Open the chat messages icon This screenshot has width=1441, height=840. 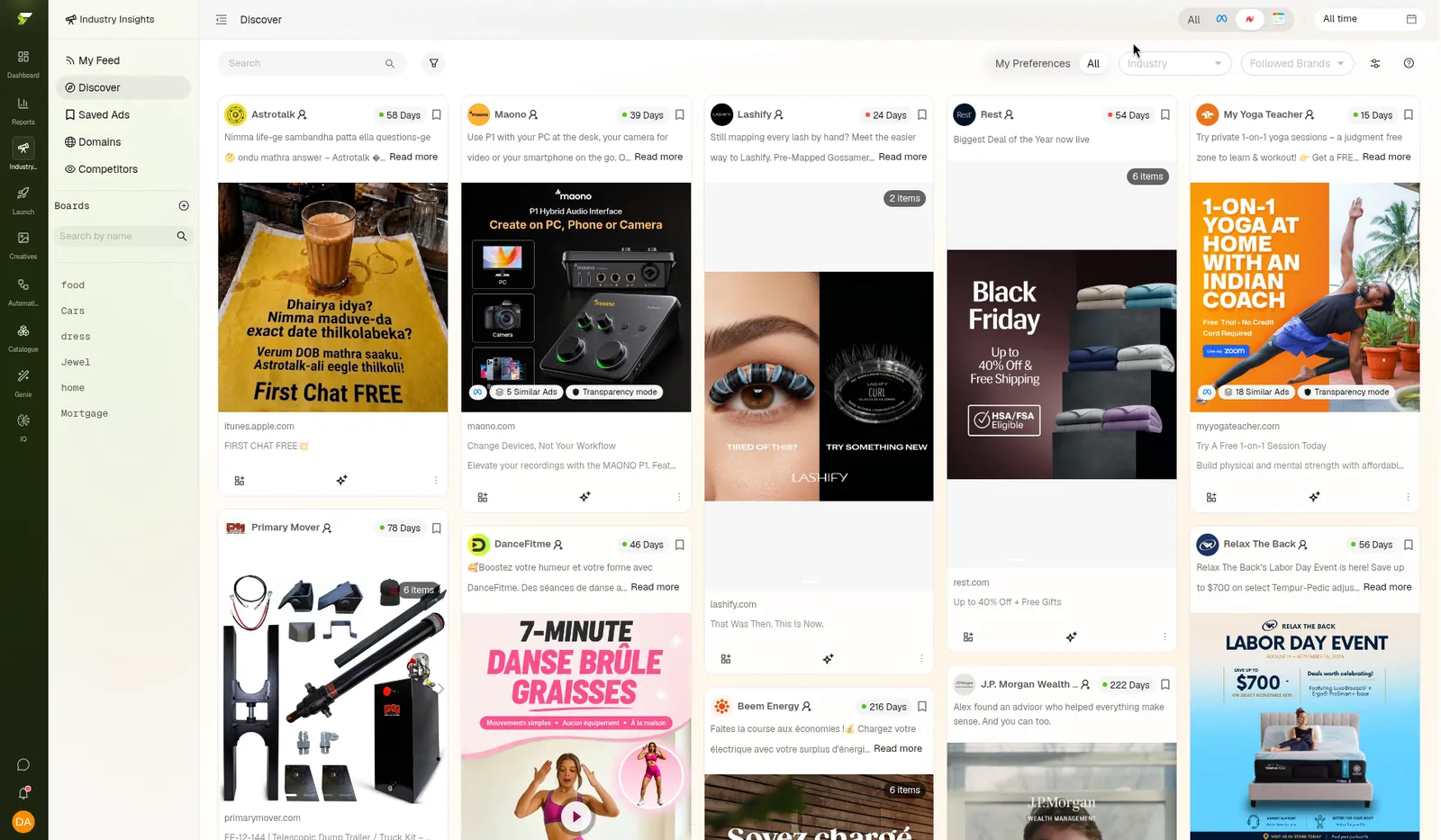(x=23, y=765)
